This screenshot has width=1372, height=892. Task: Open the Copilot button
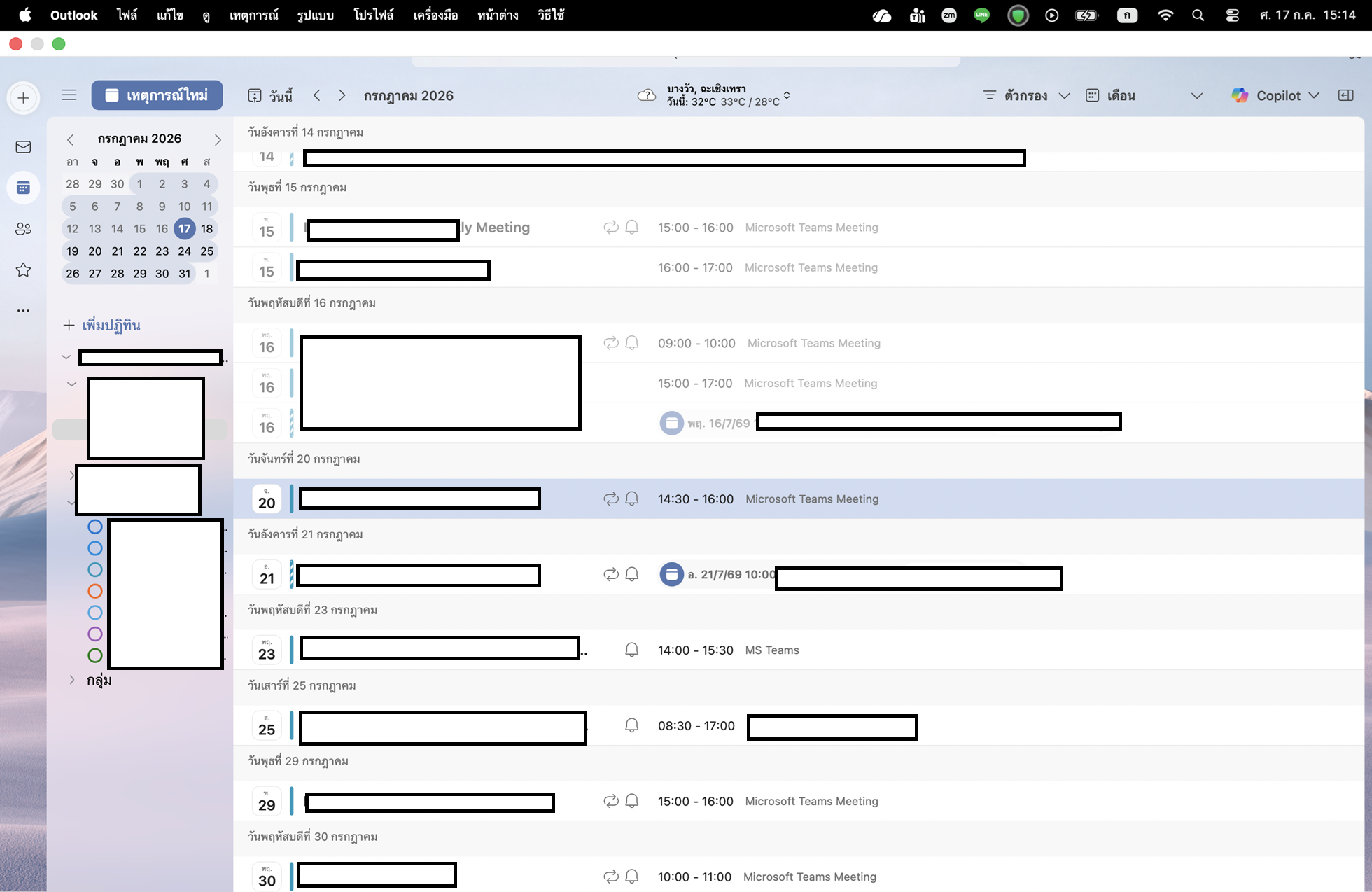[x=1267, y=95]
